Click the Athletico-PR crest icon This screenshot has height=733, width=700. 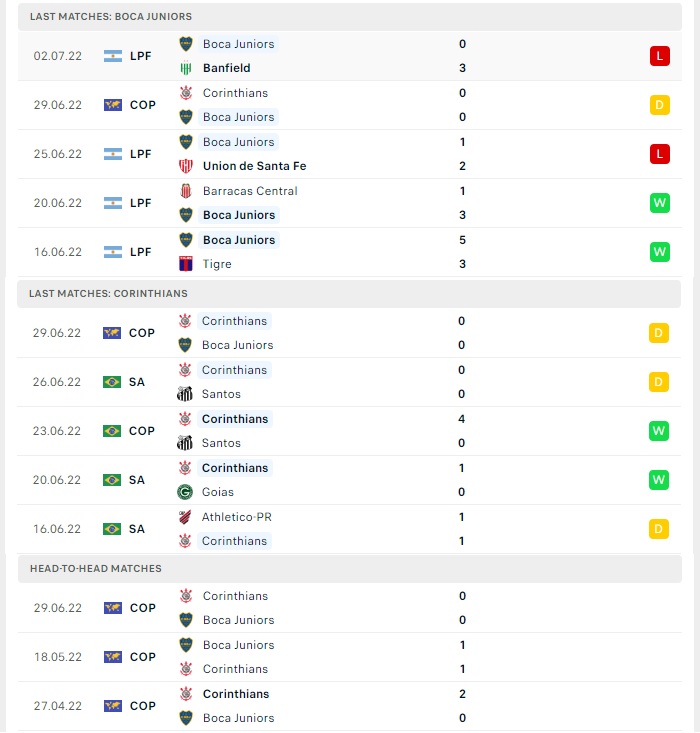coord(185,517)
